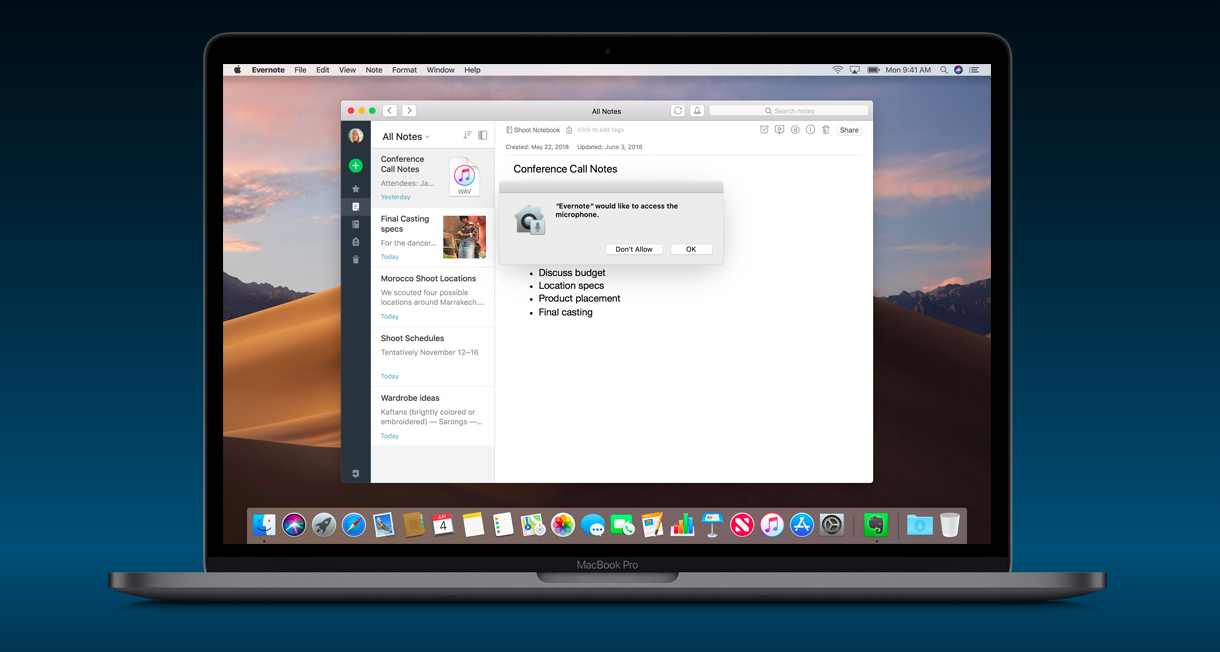Open note list sort options
Viewport: 1220px width, 652px height.
tap(467, 136)
